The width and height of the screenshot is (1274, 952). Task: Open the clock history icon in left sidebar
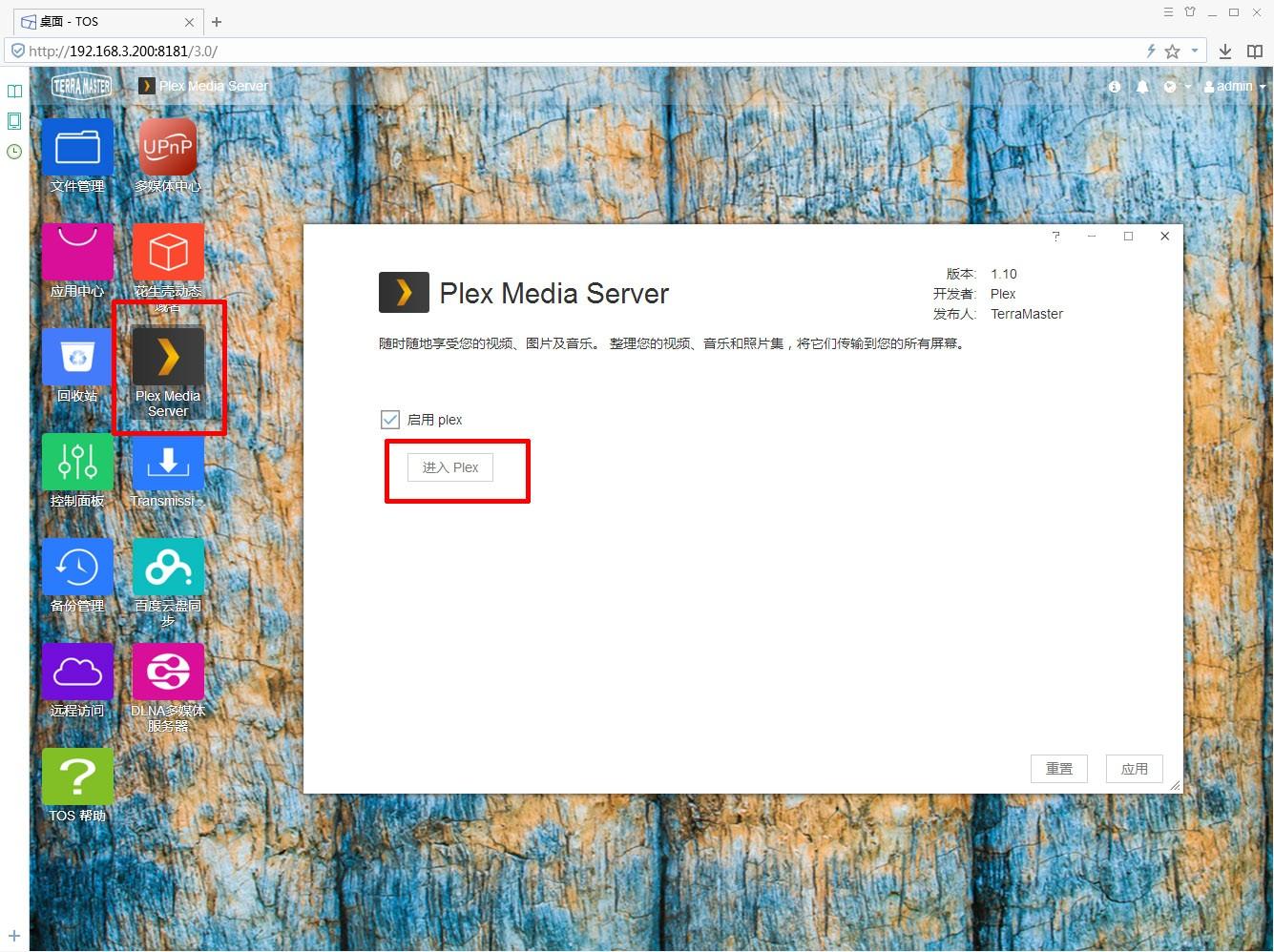(14, 152)
